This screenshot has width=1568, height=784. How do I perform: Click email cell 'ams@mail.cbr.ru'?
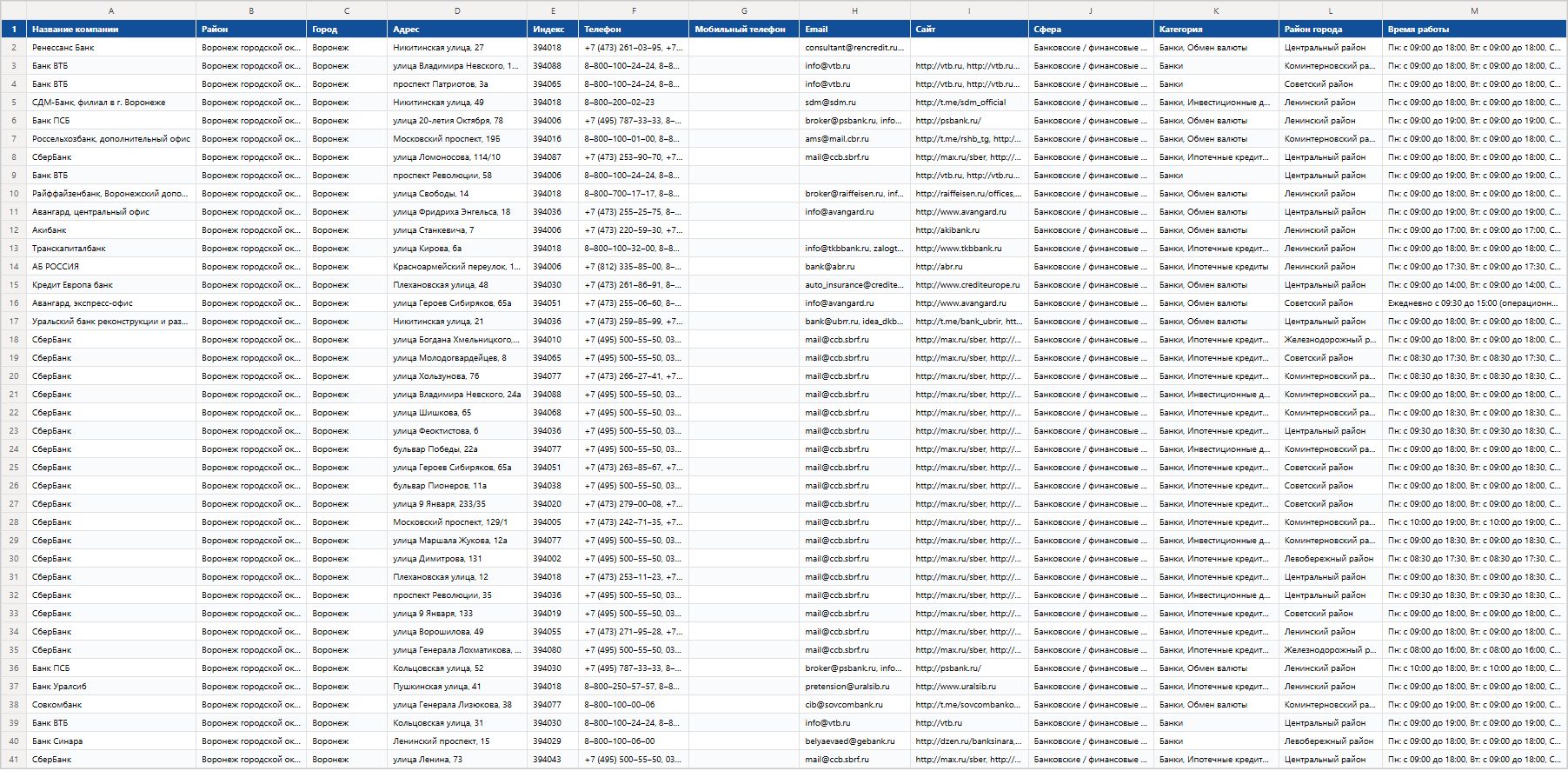(854, 139)
